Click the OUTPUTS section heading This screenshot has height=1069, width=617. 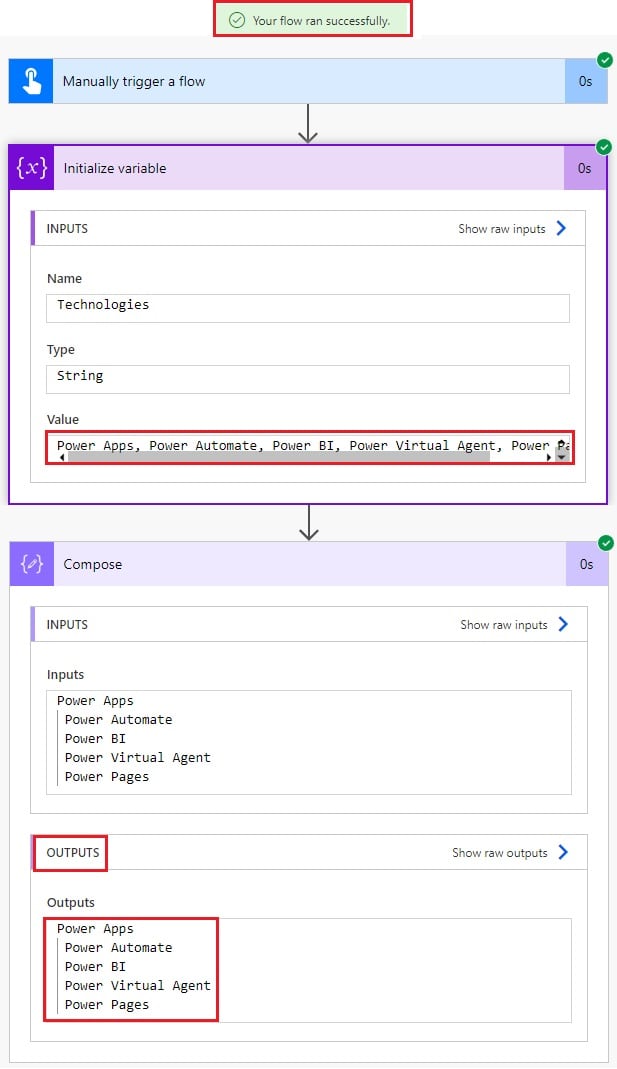(x=72, y=853)
